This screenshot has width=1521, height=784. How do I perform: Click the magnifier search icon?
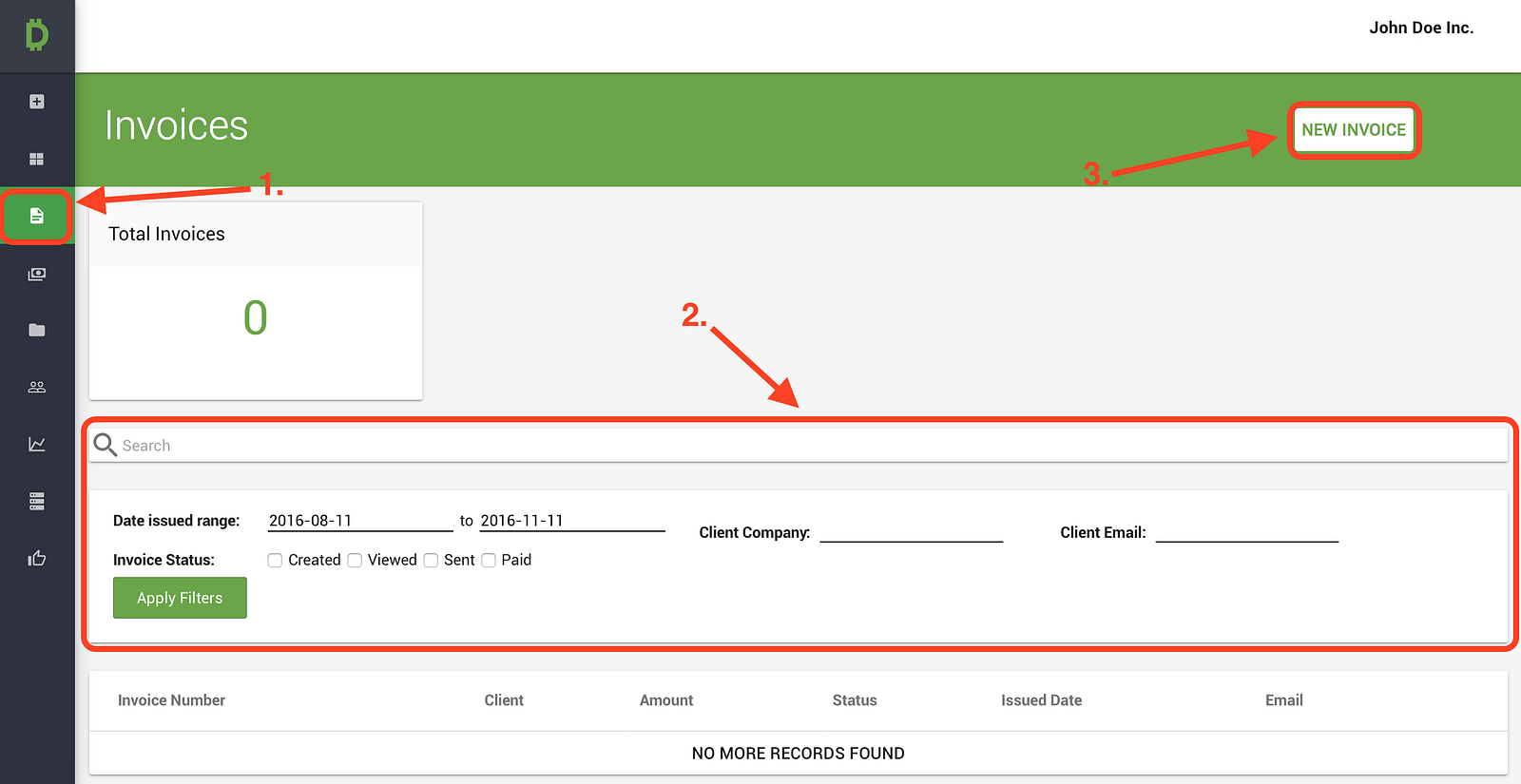click(105, 445)
